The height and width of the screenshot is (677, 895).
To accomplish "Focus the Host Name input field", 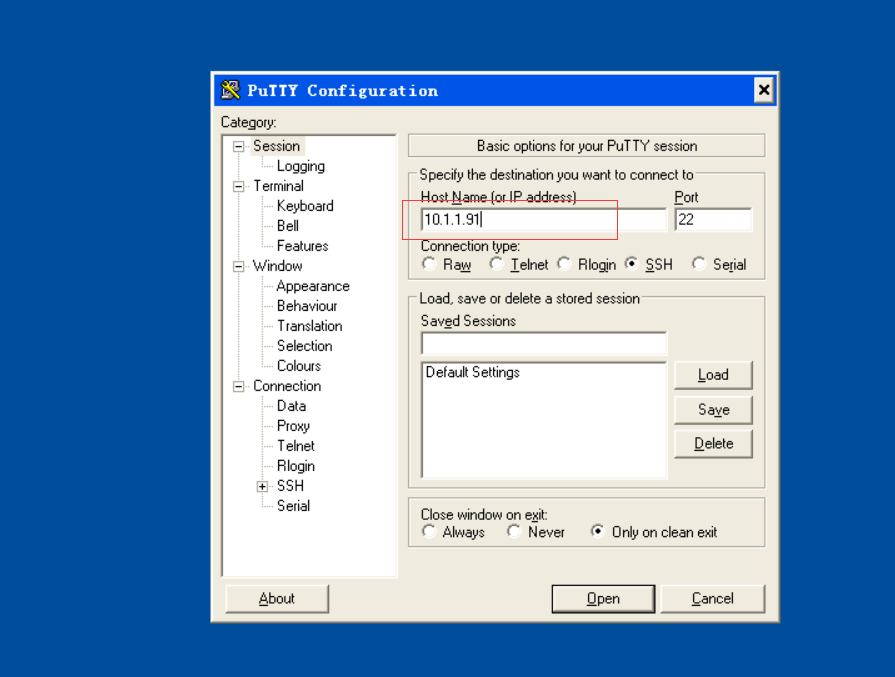I will (x=543, y=220).
